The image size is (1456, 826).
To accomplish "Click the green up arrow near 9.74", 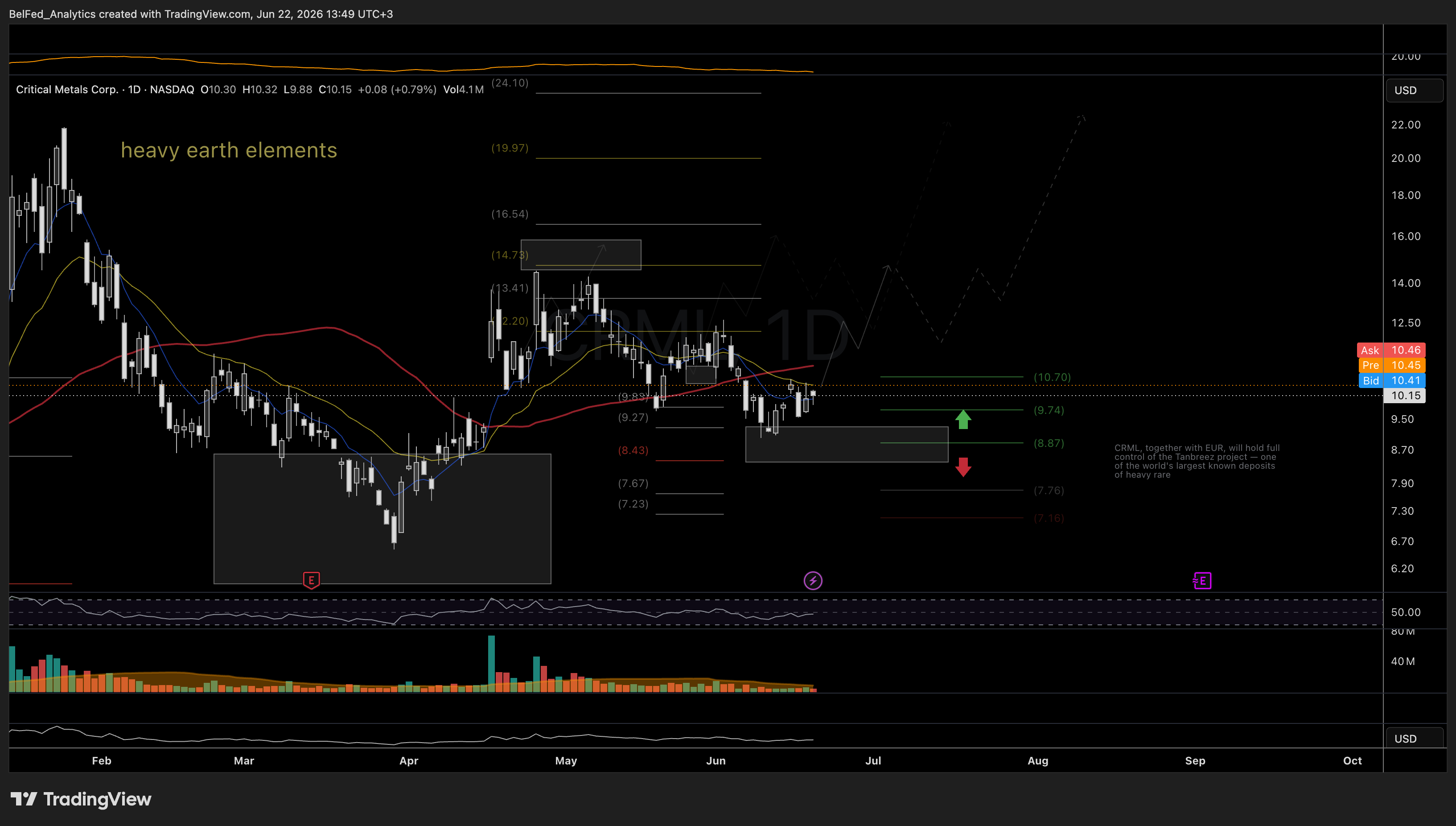I will (x=963, y=419).
